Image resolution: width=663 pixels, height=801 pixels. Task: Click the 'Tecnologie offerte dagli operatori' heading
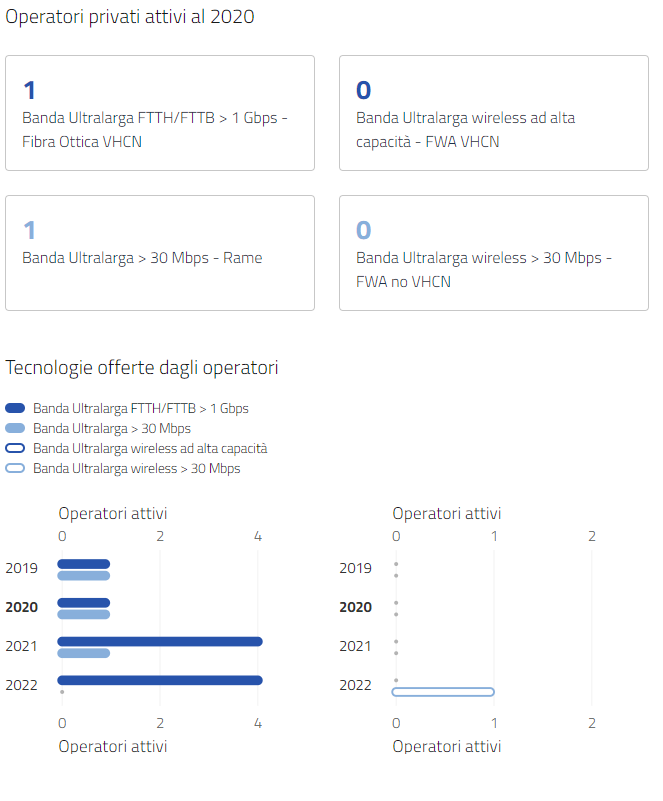coord(142,368)
